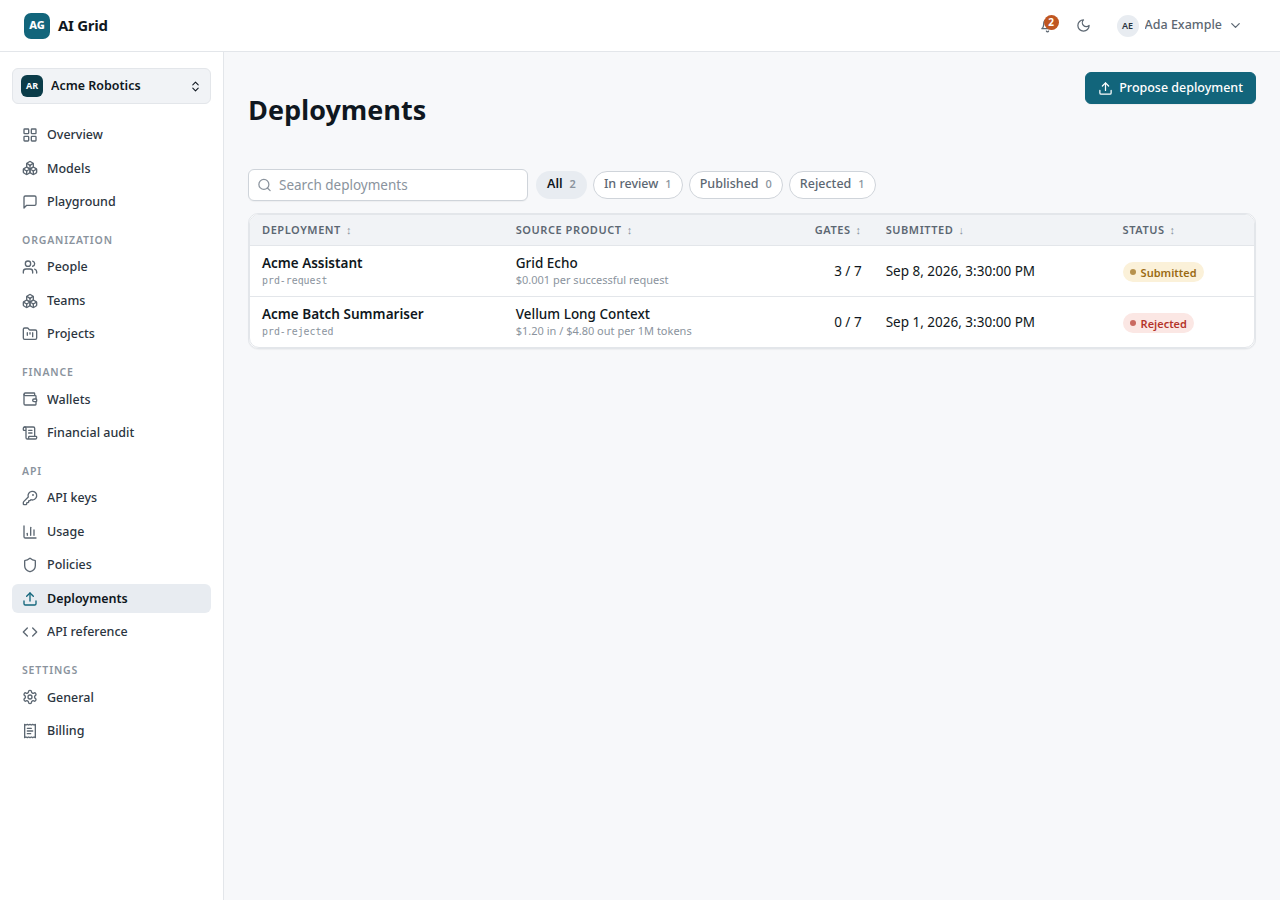Go to Overview page
Image resolution: width=1280 pixels, height=900 pixels.
click(112, 135)
